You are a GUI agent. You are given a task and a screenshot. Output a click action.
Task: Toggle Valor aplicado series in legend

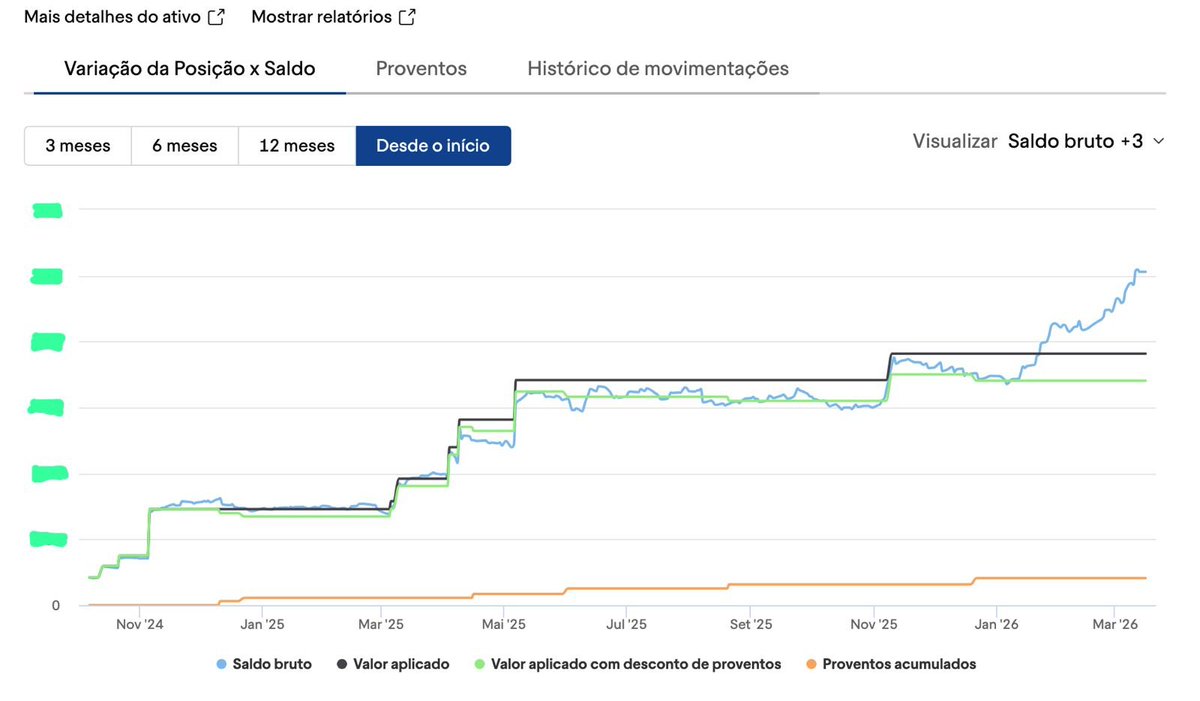tap(393, 664)
